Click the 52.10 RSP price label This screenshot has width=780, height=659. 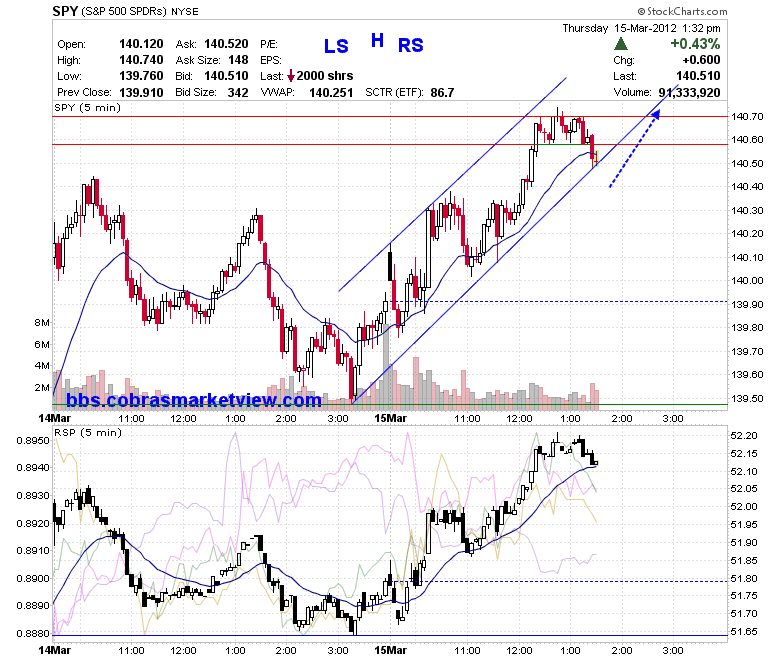744,471
